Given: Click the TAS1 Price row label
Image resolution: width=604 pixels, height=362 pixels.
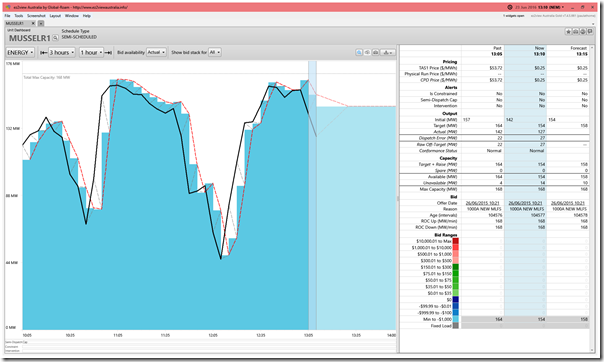Looking at the screenshot, I should [438, 68].
